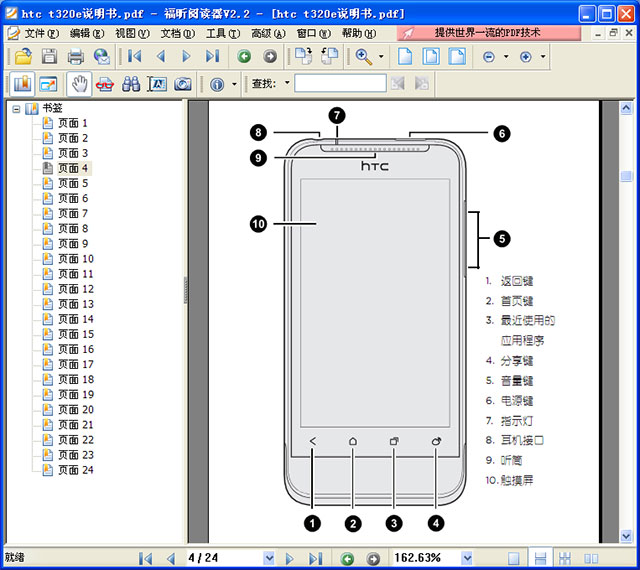Select bookmark 页面 24
This screenshot has width=640, height=570.
click(76, 470)
